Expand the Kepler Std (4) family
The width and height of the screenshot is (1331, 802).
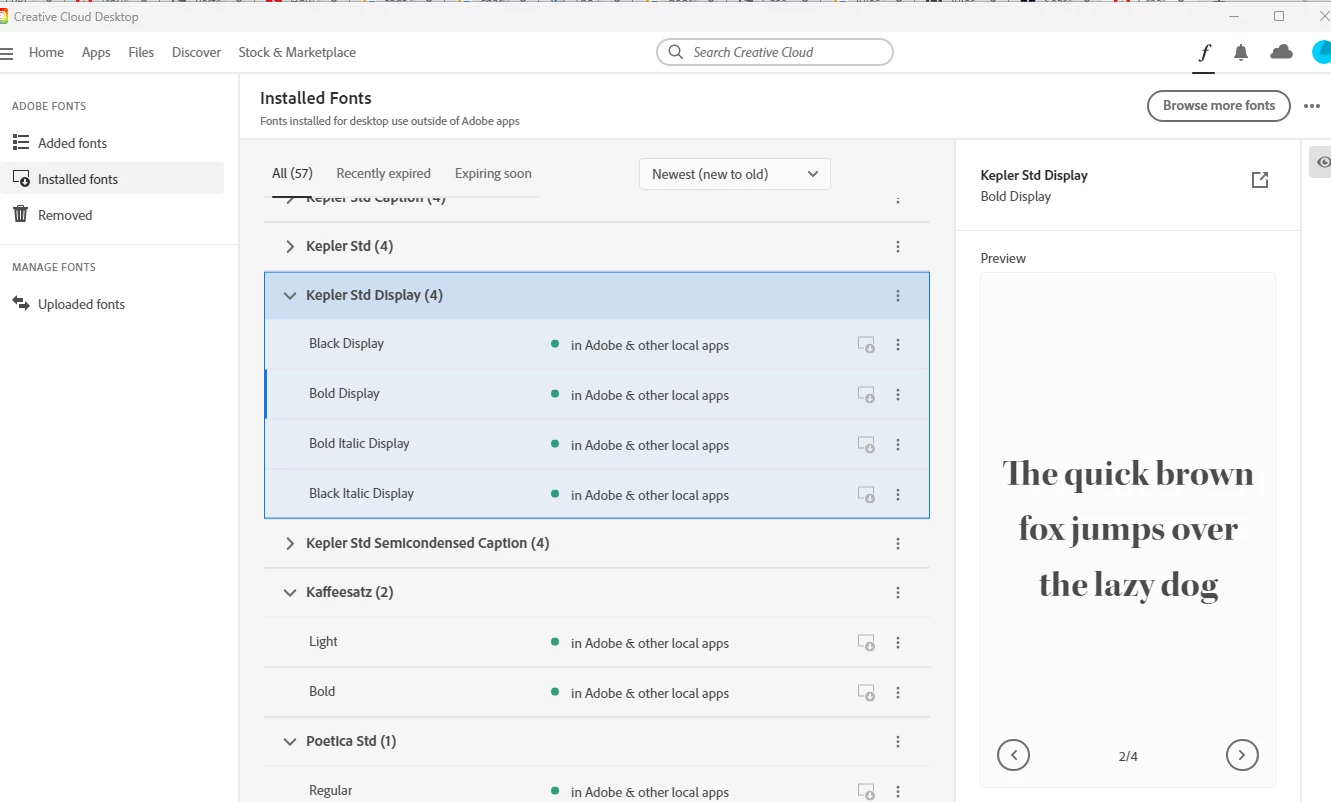[x=290, y=247]
